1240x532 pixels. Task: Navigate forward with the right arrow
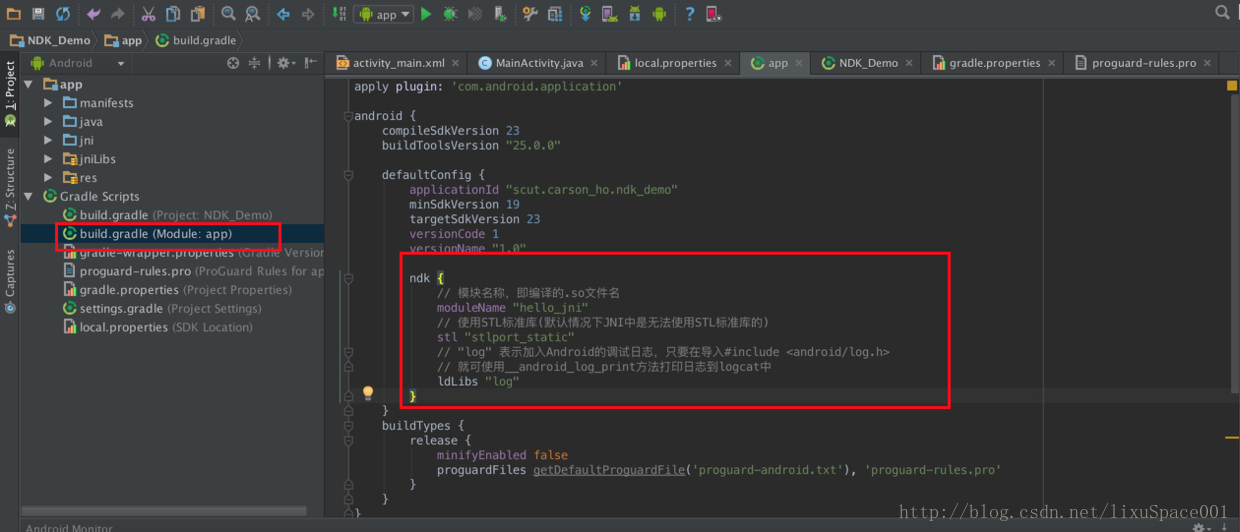point(307,14)
